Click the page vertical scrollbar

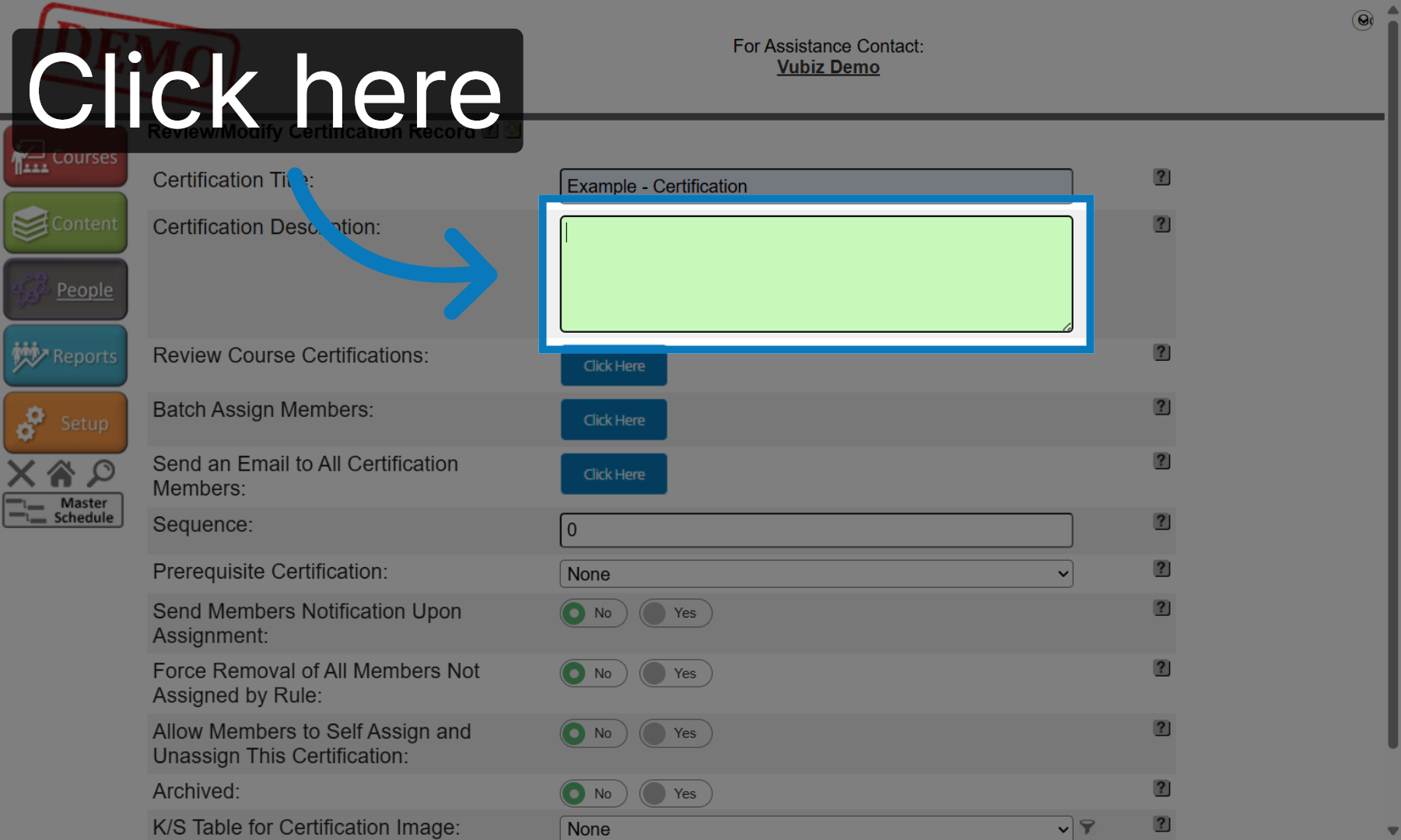pos(1392,385)
